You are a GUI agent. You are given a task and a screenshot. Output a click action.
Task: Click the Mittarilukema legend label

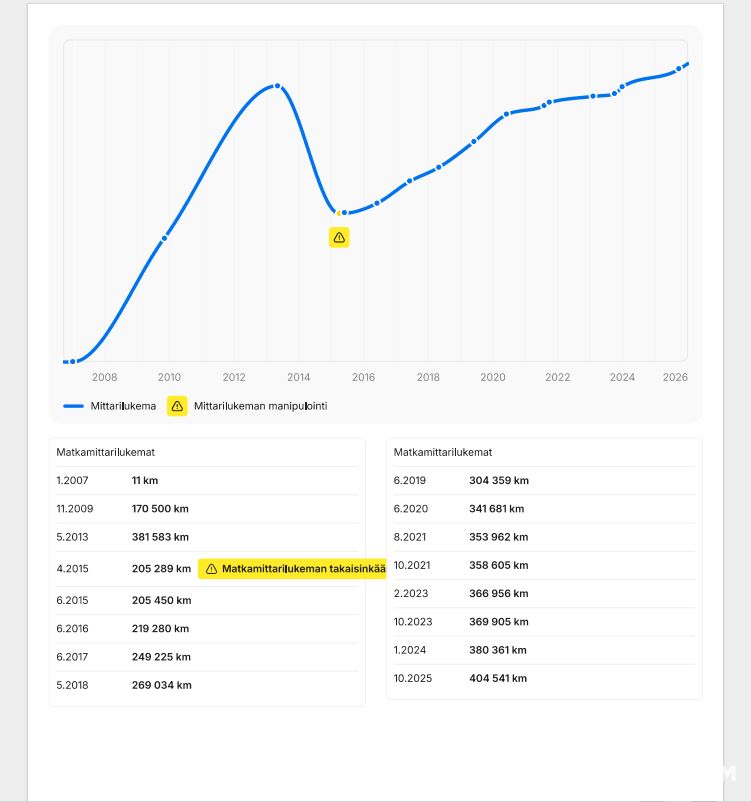124,406
